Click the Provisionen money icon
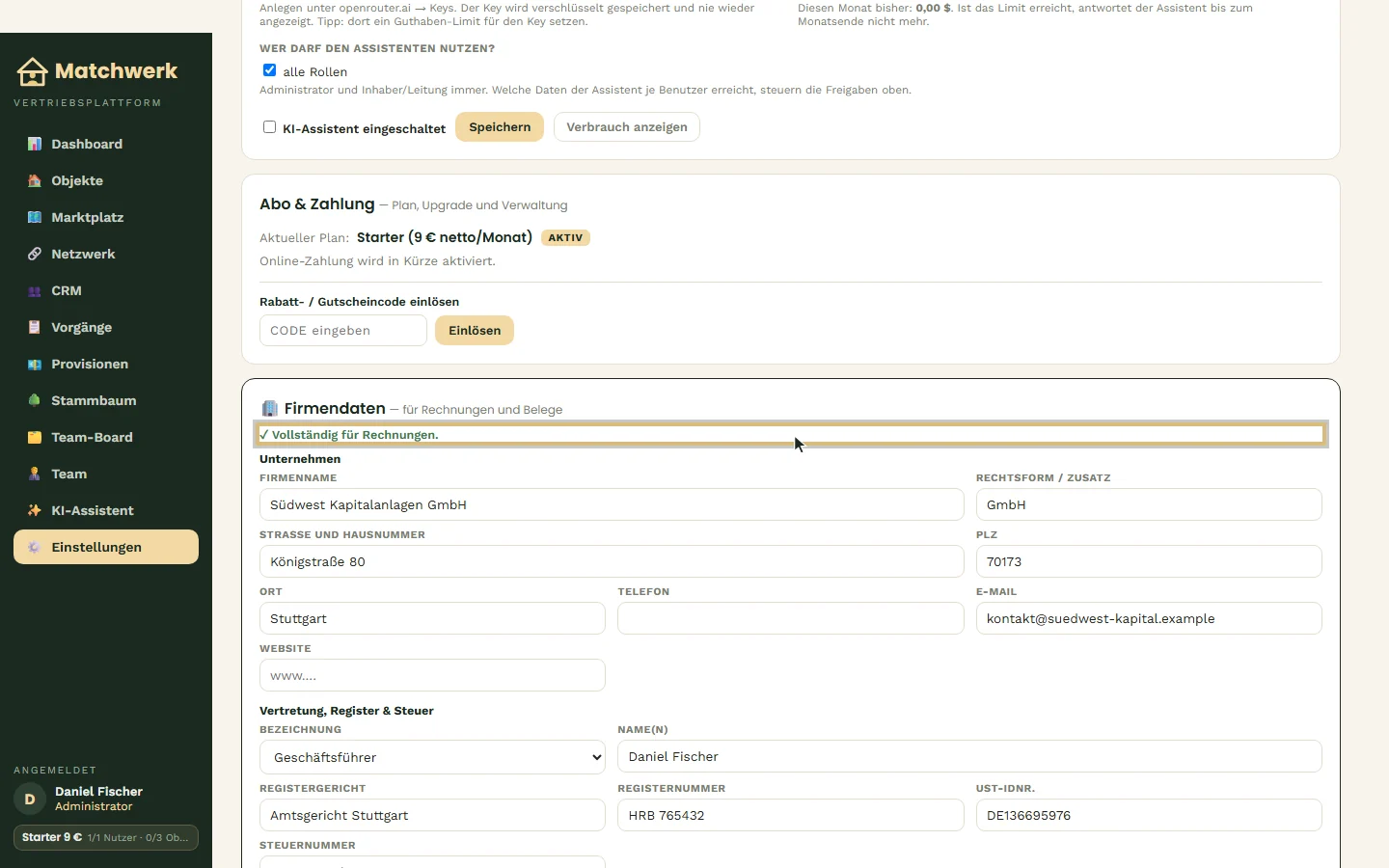 [35, 364]
